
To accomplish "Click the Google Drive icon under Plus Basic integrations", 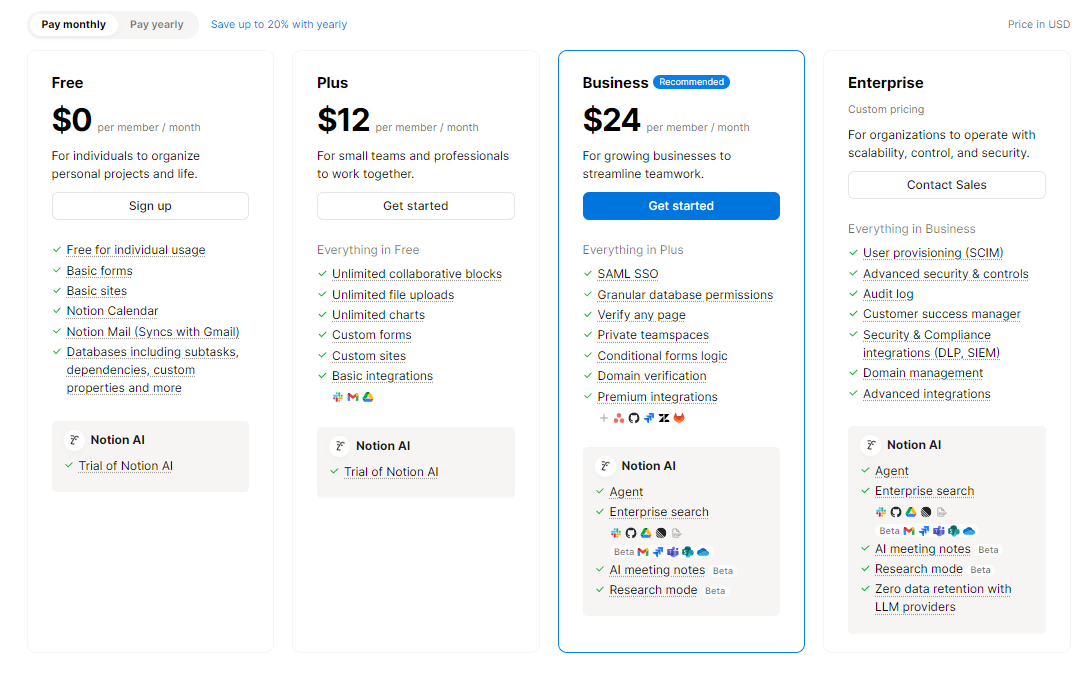I will (x=368, y=397).
